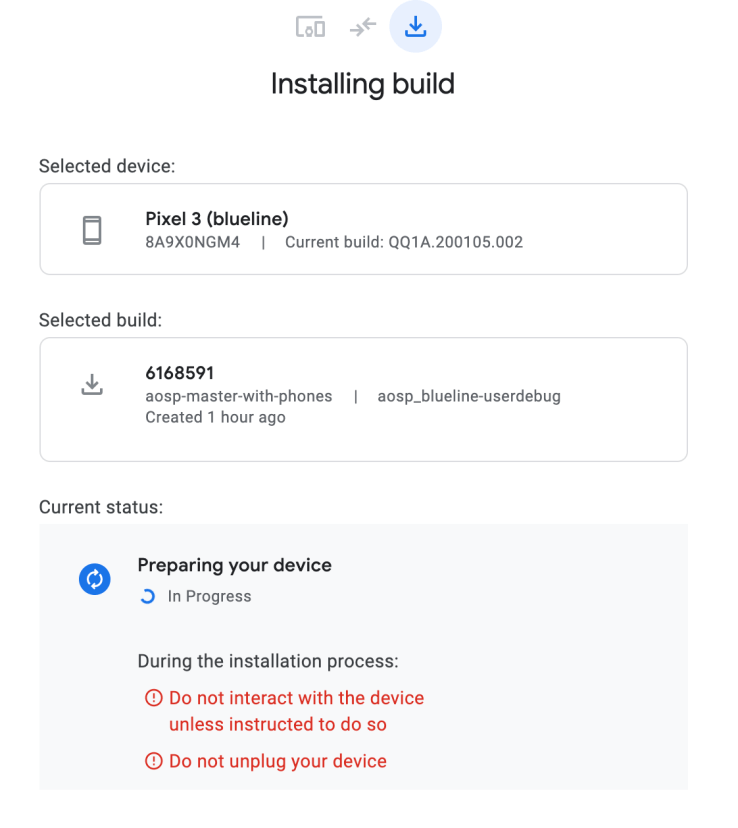This screenshot has width=738, height=828.
Task: Select the Pixel 3 (blueline) device name
Action: 217,219
